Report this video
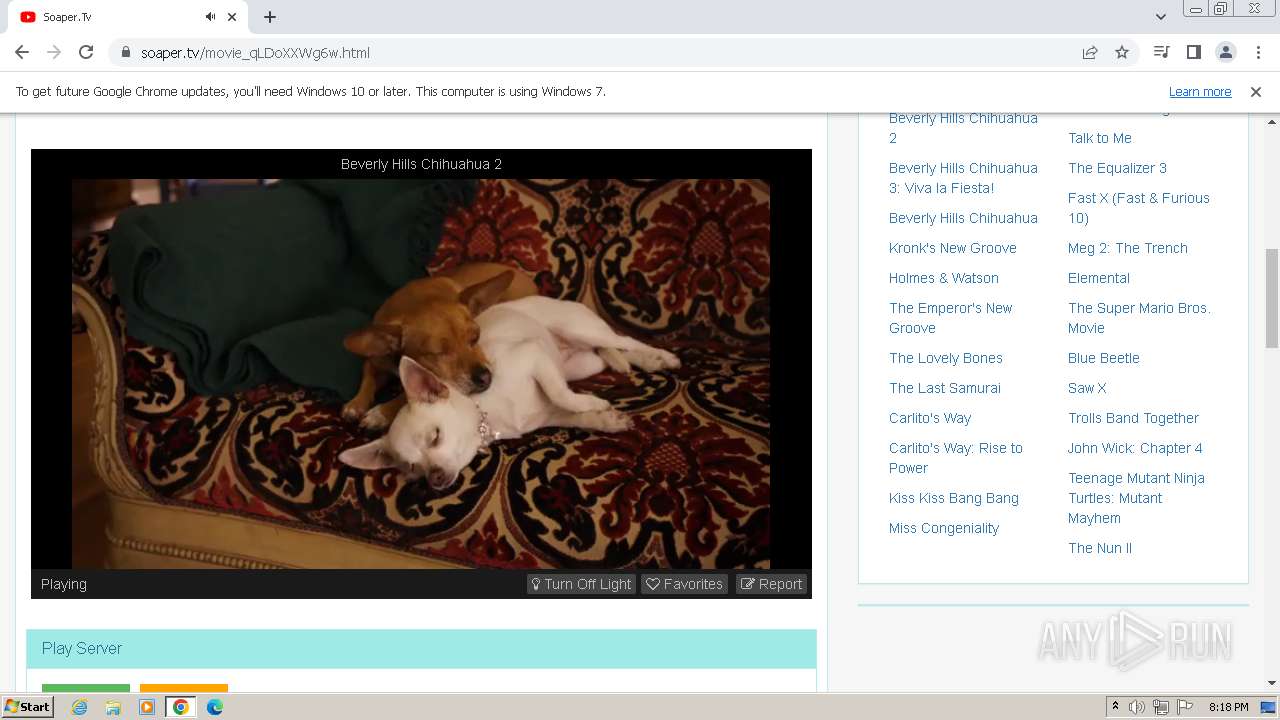The width and height of the screenshot is (1280, 720). pos(772,584)
